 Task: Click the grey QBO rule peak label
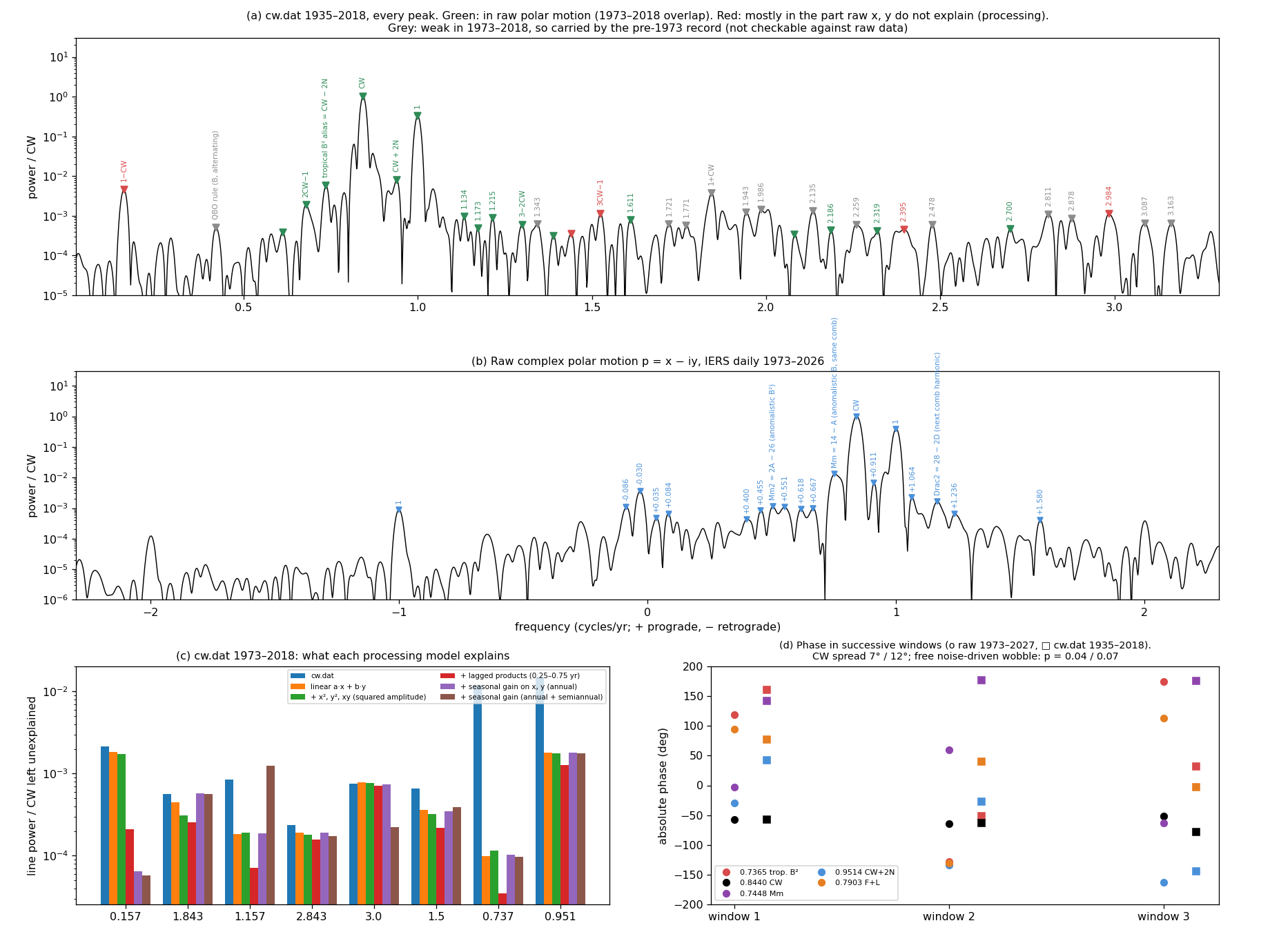(x=215, y=175)
